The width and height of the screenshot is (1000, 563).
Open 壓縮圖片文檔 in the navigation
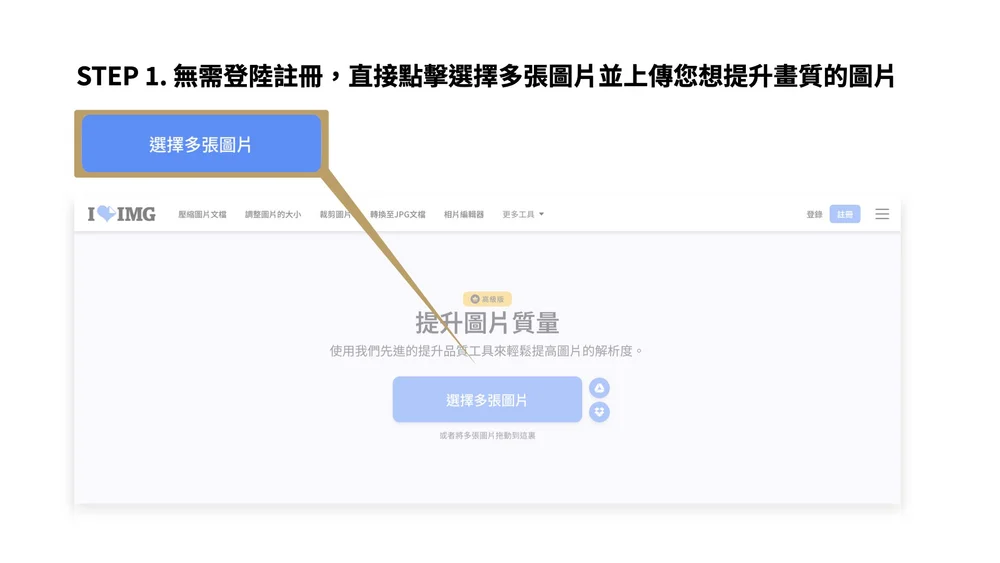point(202,214)
